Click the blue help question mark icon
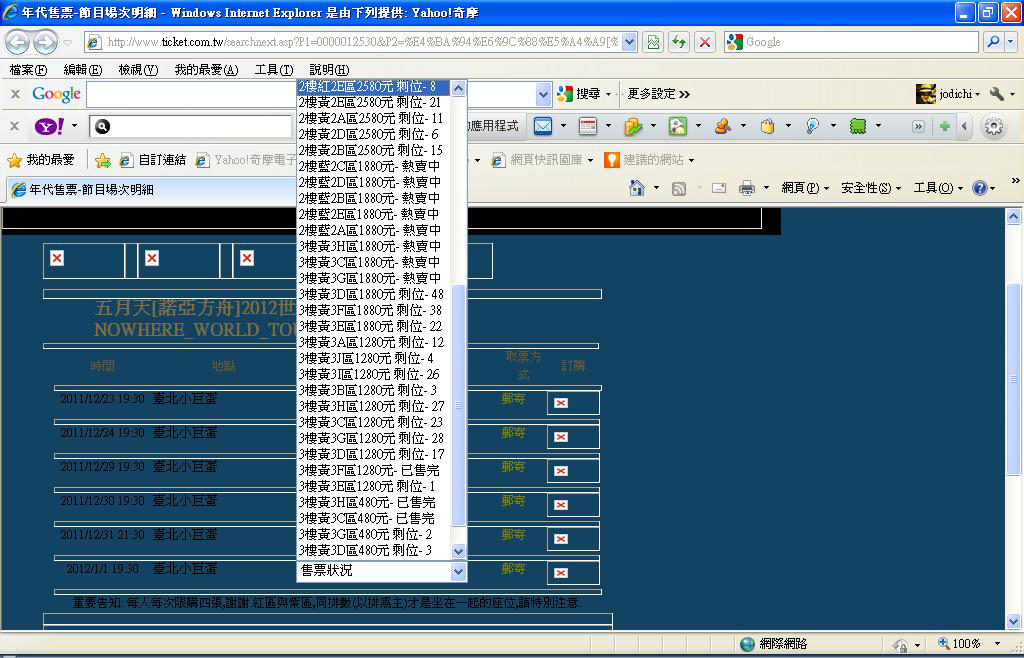 (980, 188)
